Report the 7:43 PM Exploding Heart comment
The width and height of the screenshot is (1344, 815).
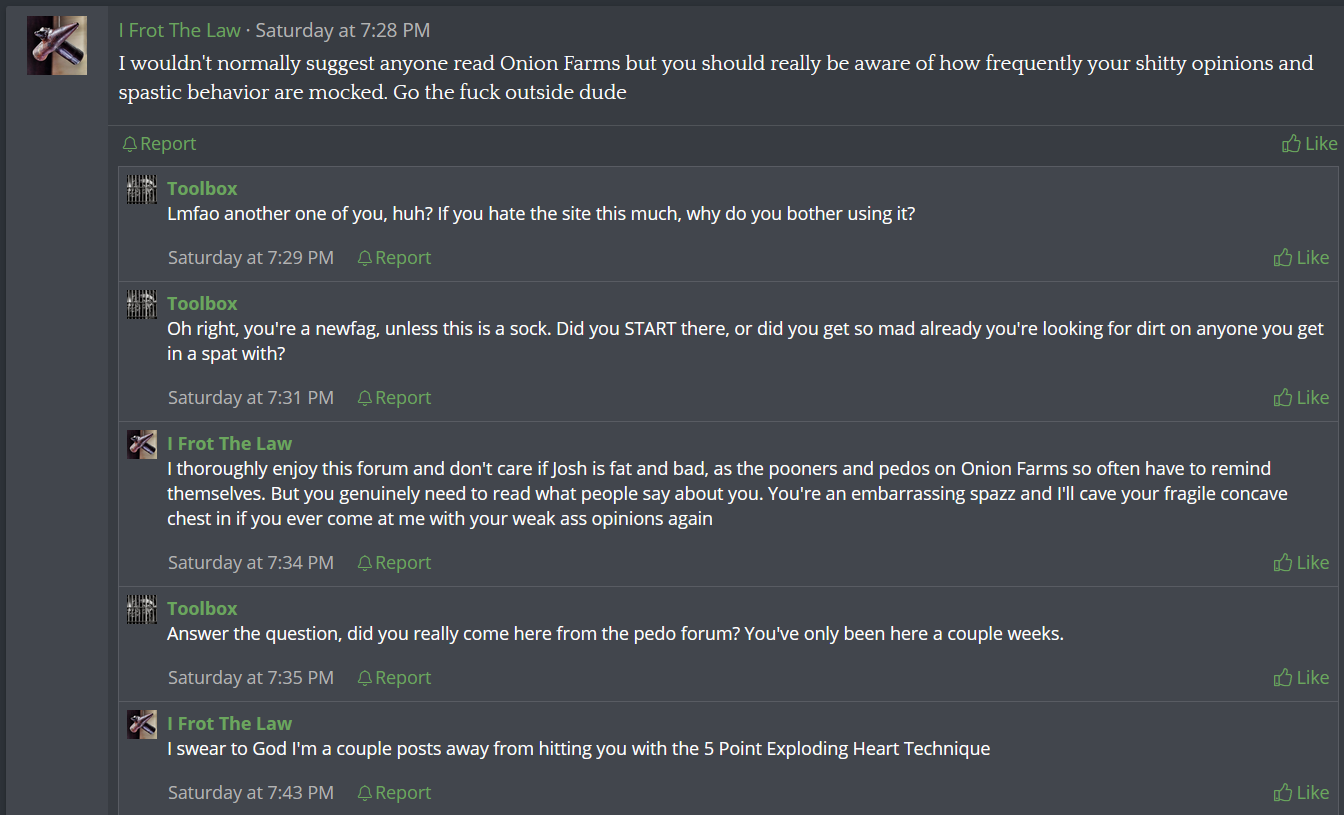(394, 793)
